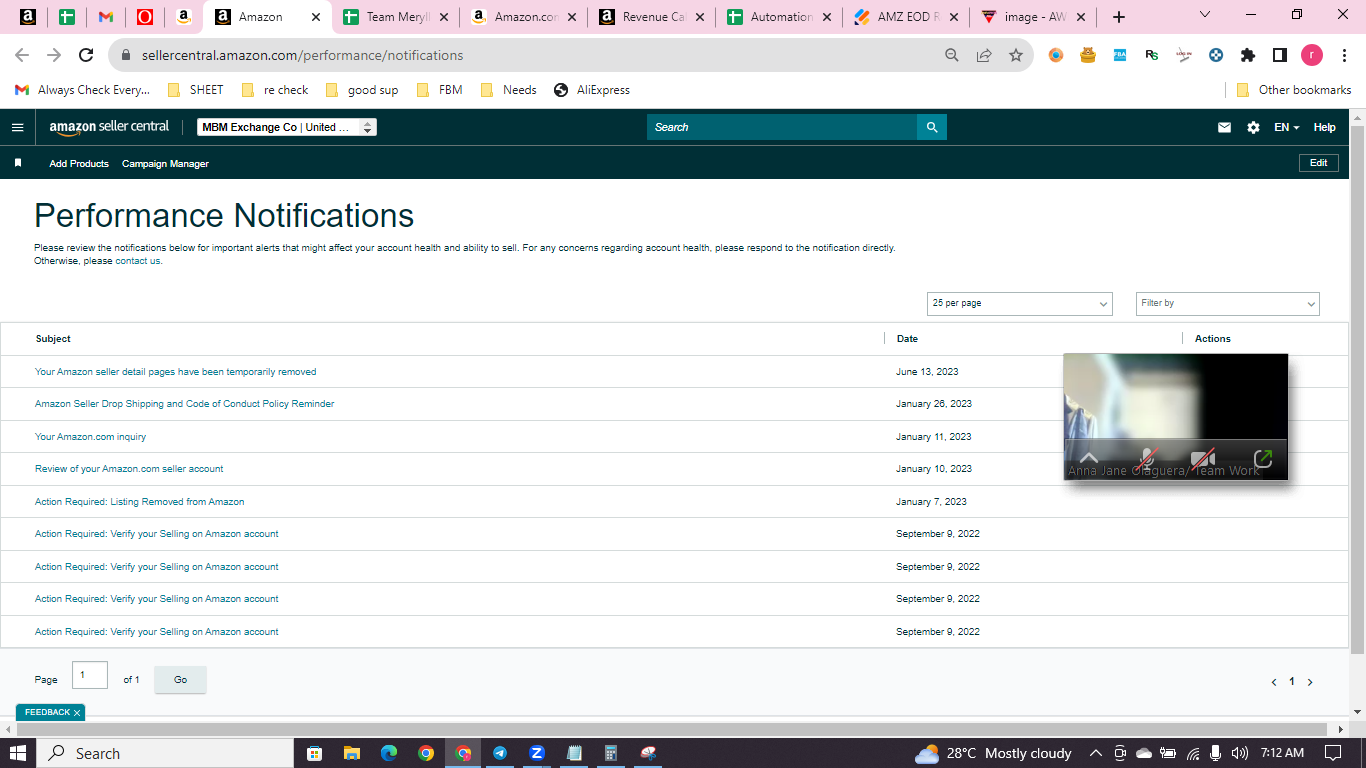Click the zoom magnifier icon in the address bar

(952, 56)
